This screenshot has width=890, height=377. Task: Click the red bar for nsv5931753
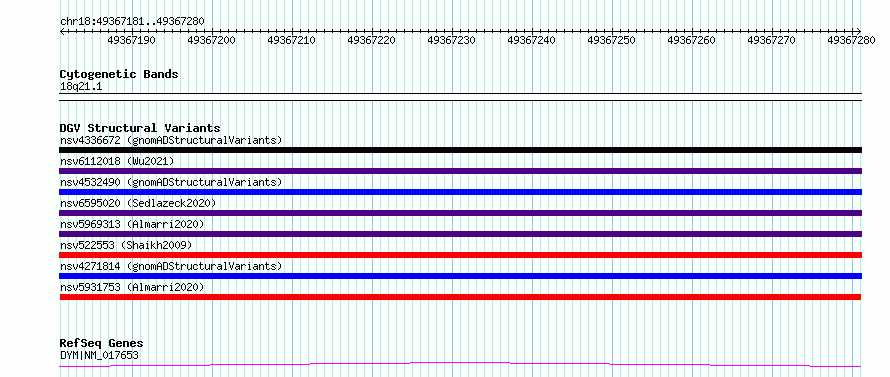pyautogui.click(x=460, y=297)
